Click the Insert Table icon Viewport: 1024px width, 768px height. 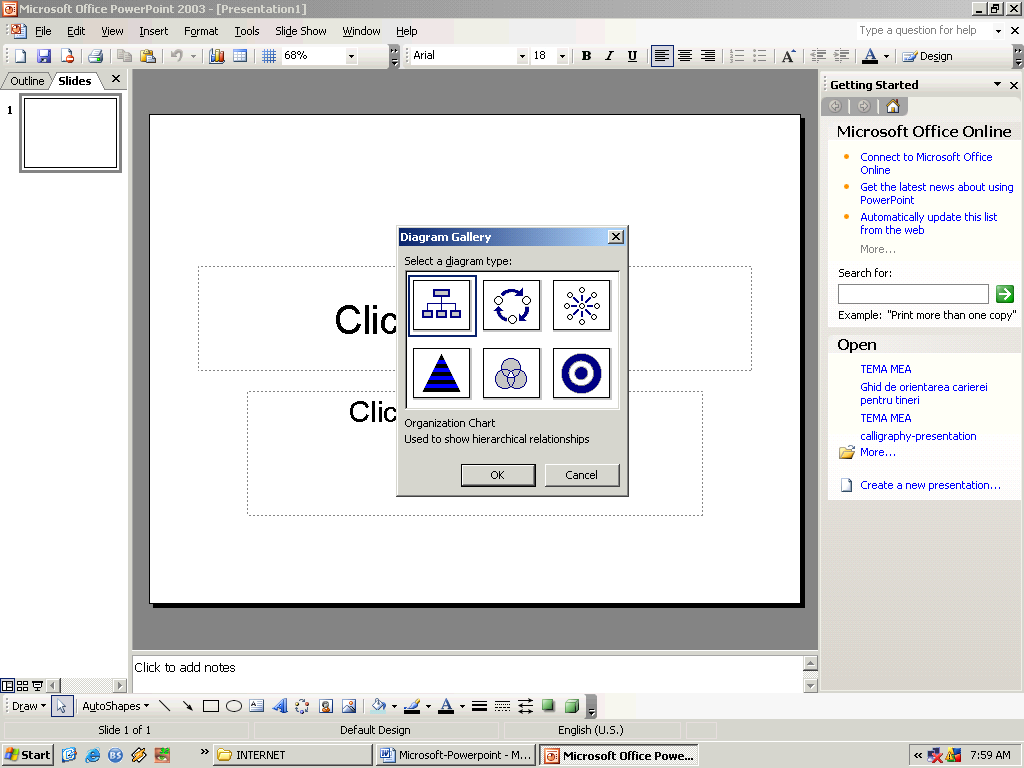coord(240,56)
